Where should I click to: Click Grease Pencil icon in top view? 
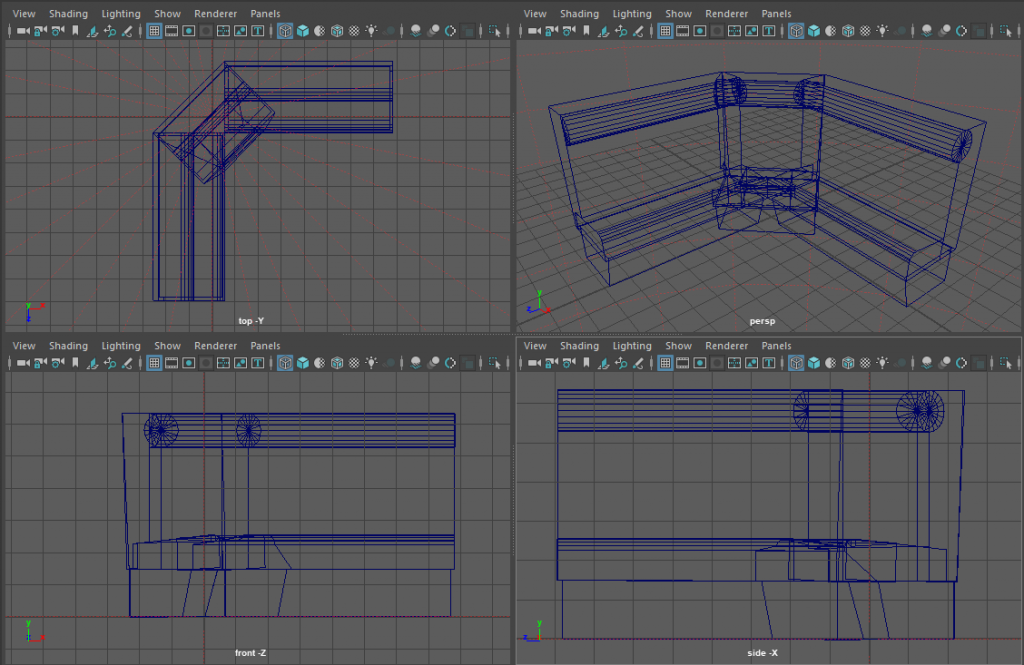127,31
